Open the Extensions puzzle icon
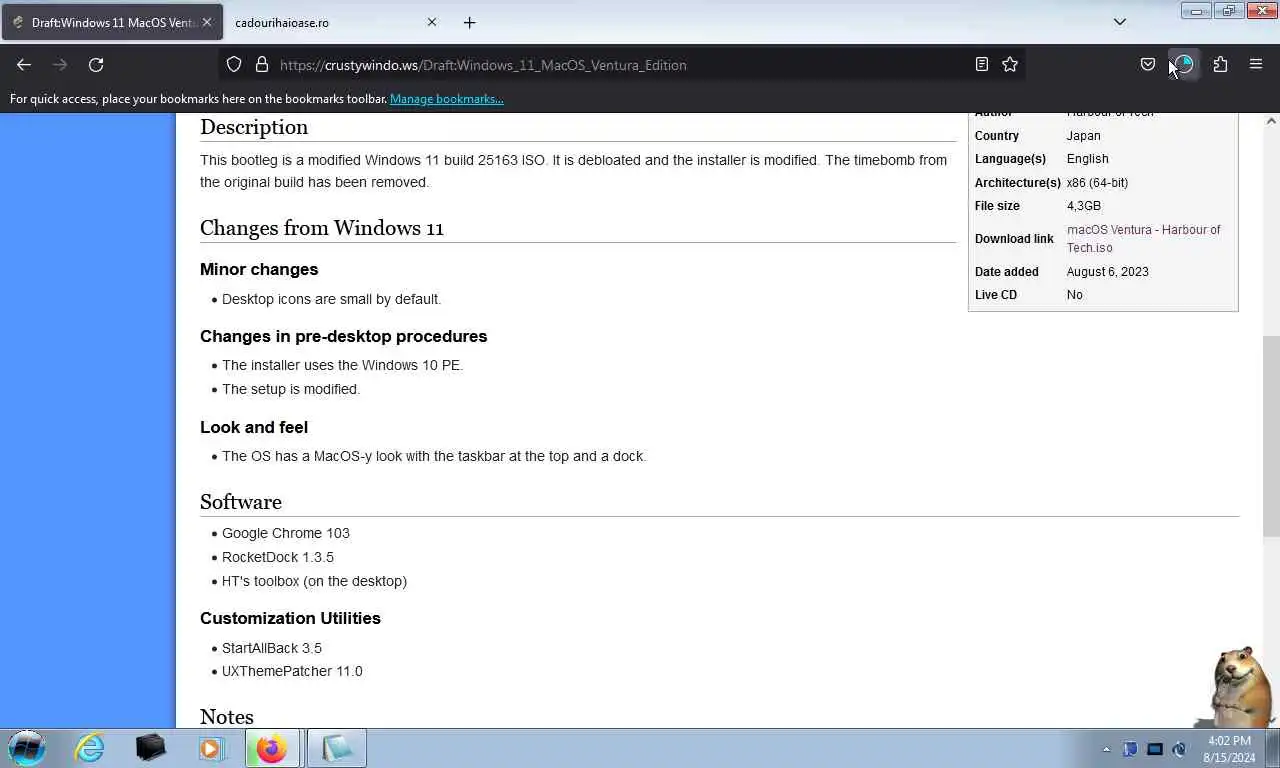This screenshot has height=768, width=1280. (1220, 65)
